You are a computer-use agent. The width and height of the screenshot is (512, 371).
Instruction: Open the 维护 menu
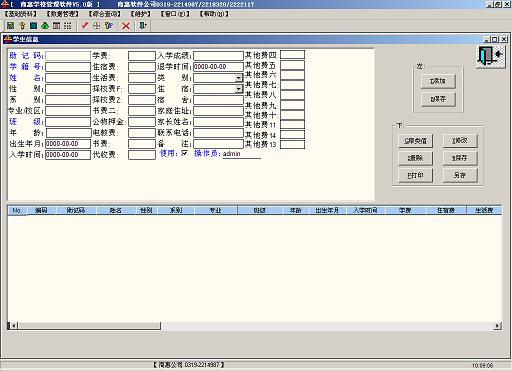[141, 14]
